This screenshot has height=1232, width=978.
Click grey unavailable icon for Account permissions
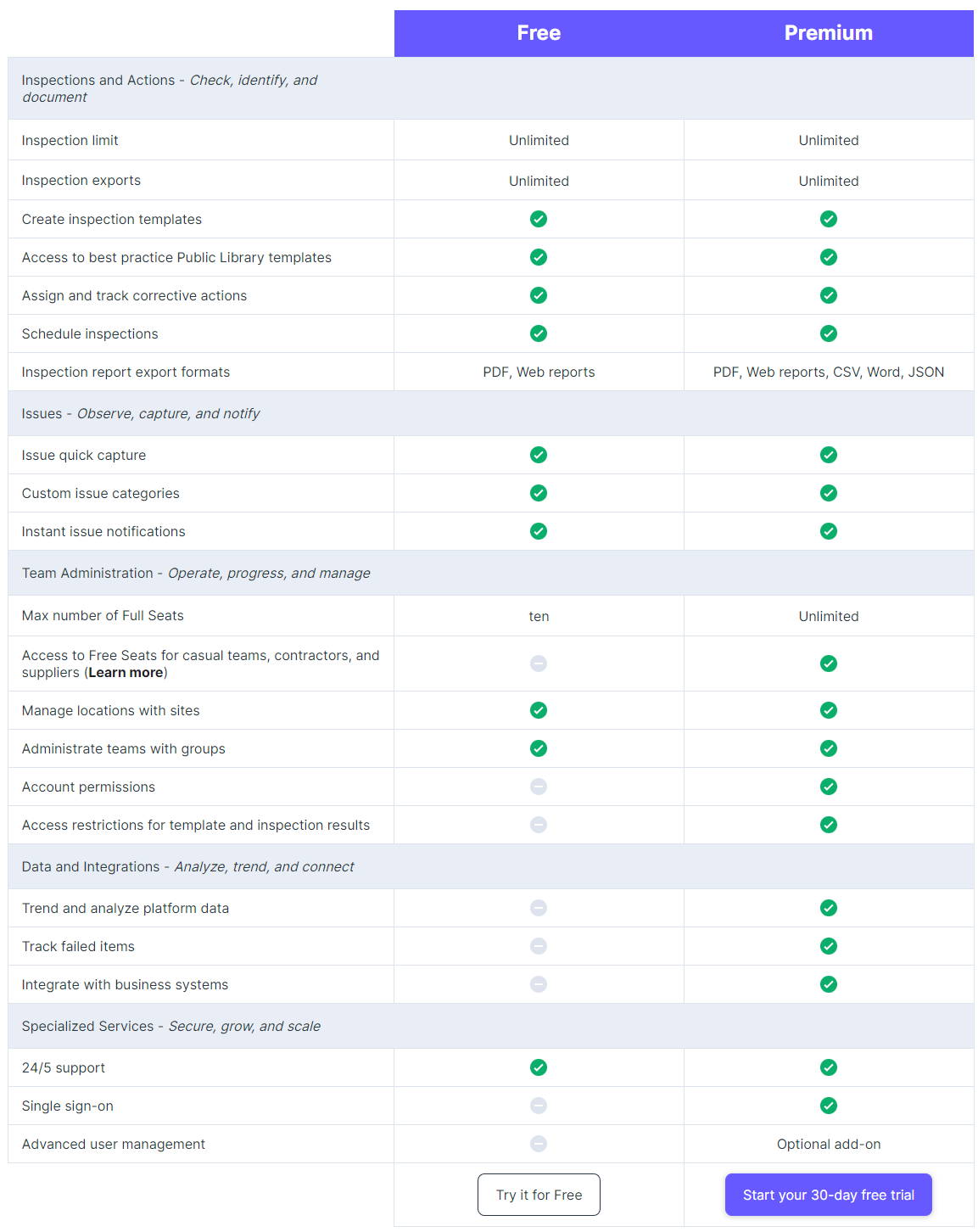(539, 787)
